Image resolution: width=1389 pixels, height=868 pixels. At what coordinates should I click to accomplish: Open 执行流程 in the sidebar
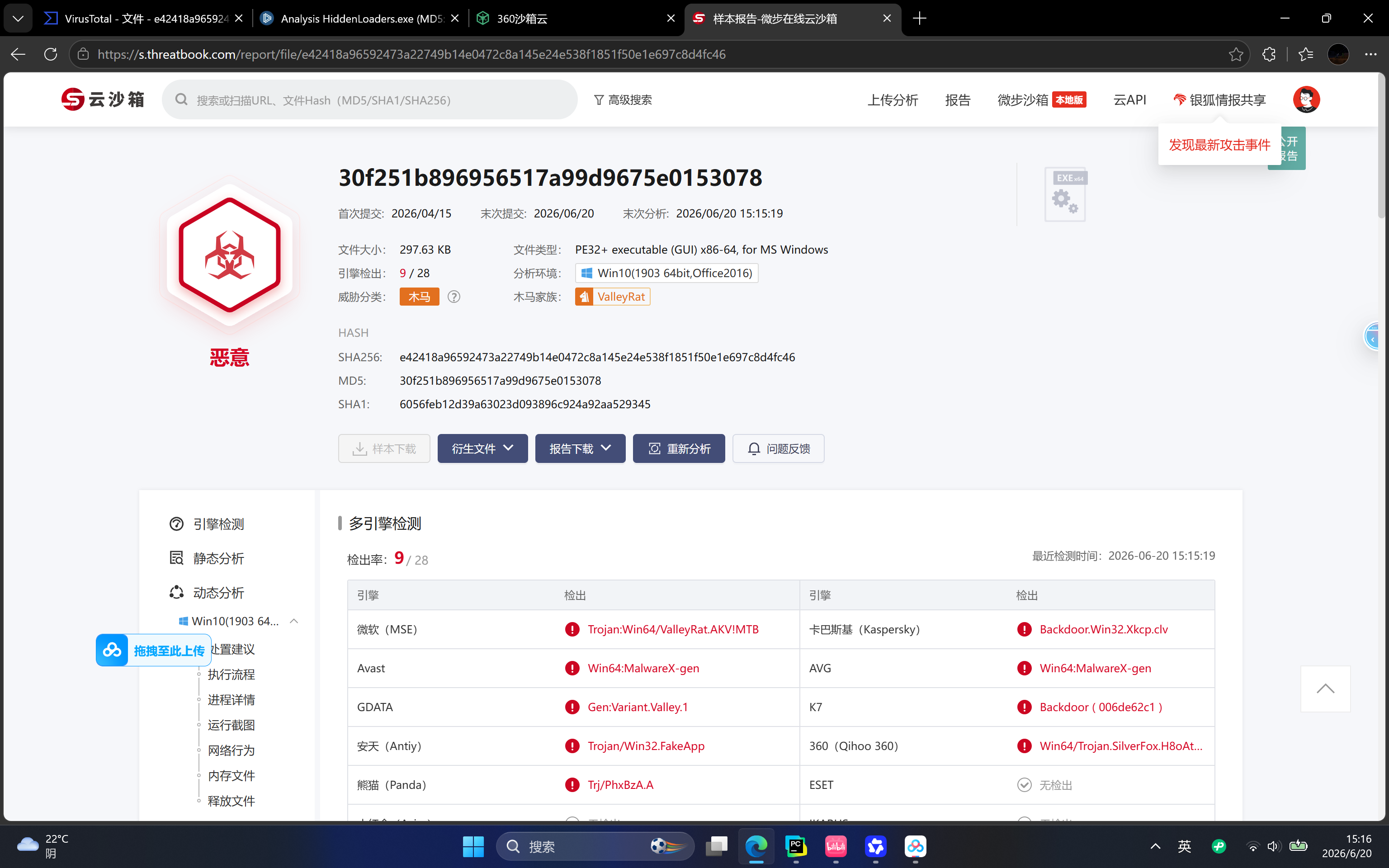click(231, 675)
